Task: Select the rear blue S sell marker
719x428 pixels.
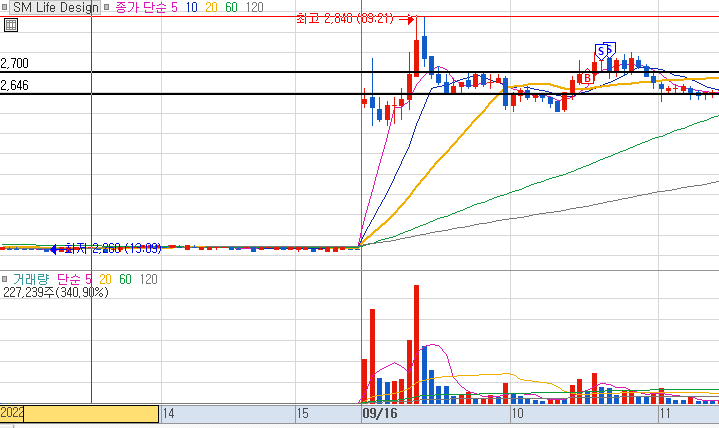Action: point(611,49)
